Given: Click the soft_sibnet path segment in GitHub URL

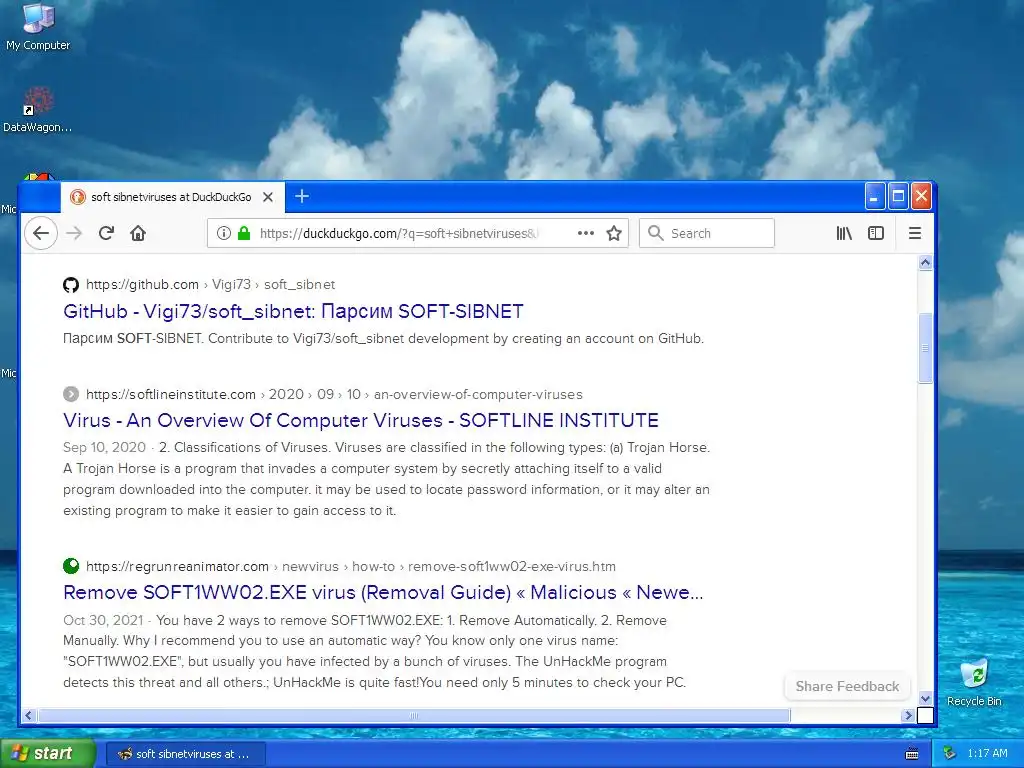Looking at the screenshot, I should (299, 285).
